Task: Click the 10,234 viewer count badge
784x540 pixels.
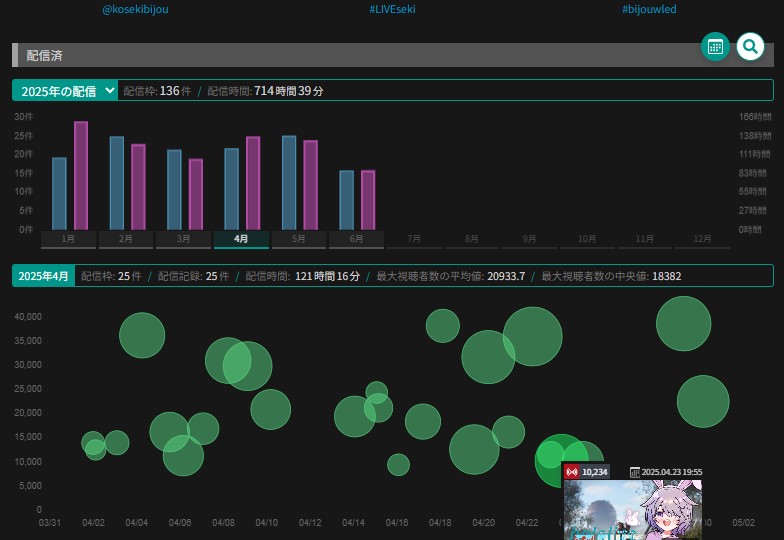Action: pos(586,472)
